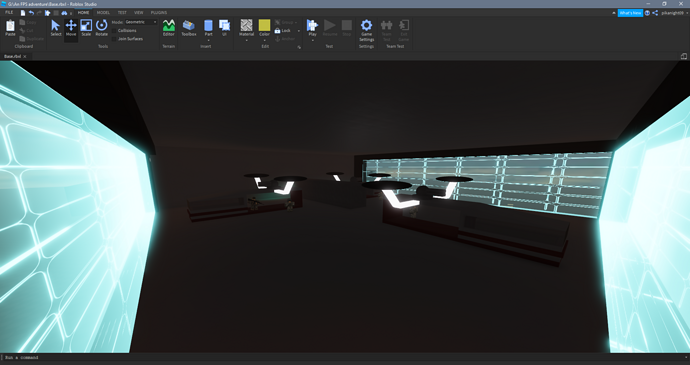
Task: Open the Edit group launcher arrow
Action: point(299,47)
